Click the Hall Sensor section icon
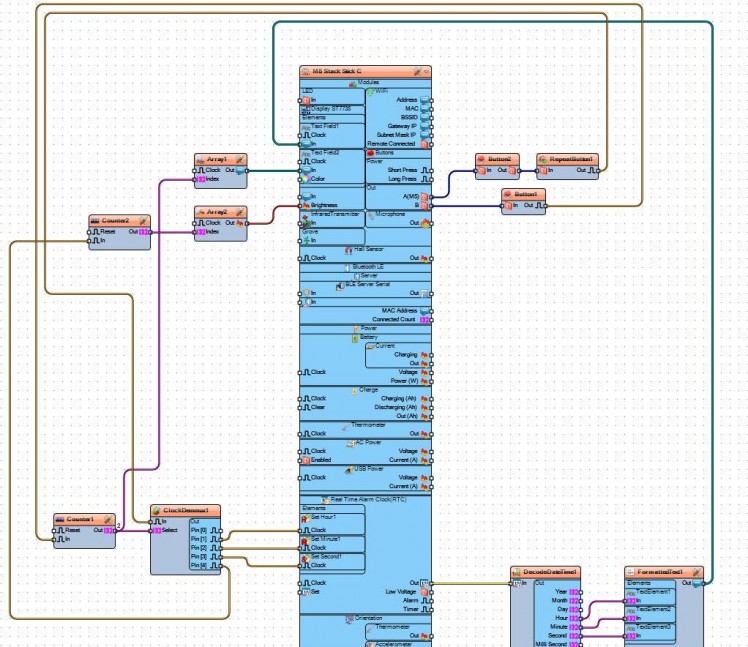Image resolution: width=748 pixels, height=647 pixels. click(x=349, y=250)
